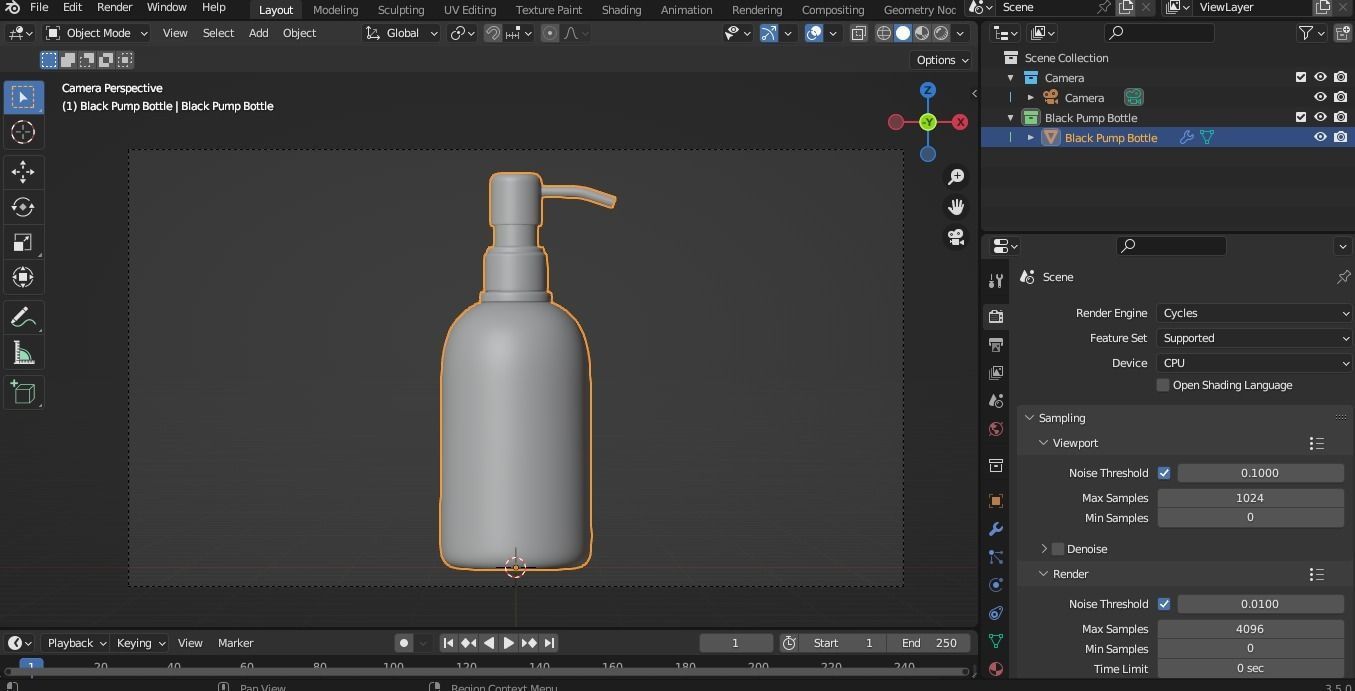
Task: Open the Feature Set dropdown
Action: click(1254, 338)
